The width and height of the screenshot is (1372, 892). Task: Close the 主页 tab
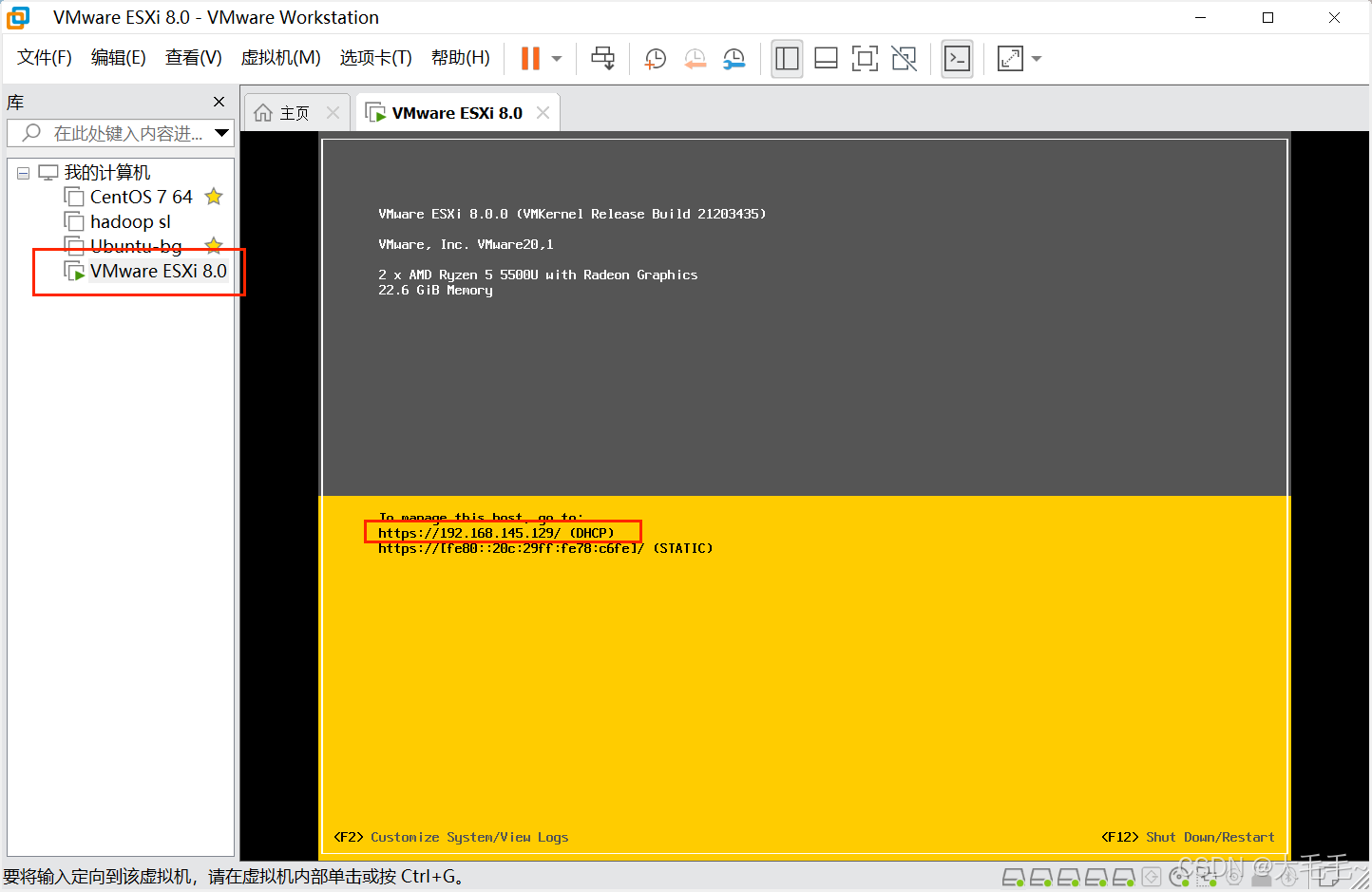click(x=333, y=112)
